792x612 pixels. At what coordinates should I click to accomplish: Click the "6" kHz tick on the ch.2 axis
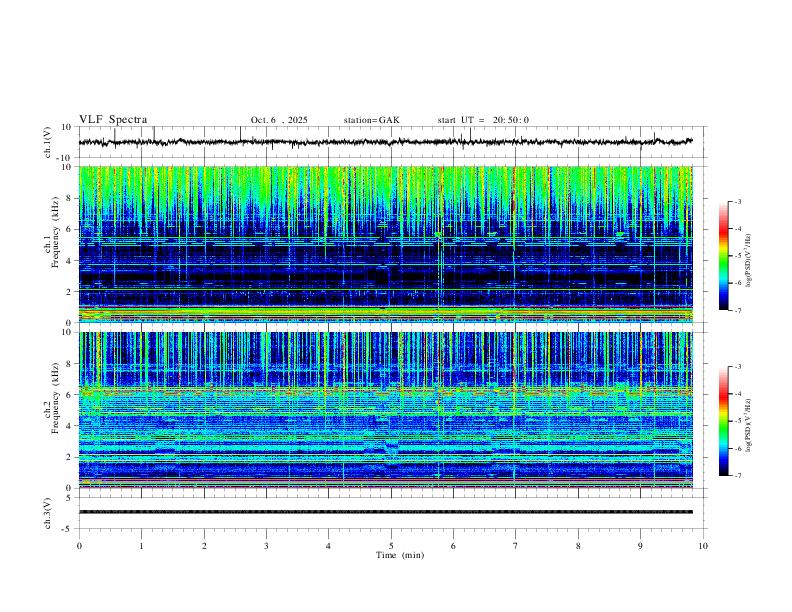click(x=69, y=395)
